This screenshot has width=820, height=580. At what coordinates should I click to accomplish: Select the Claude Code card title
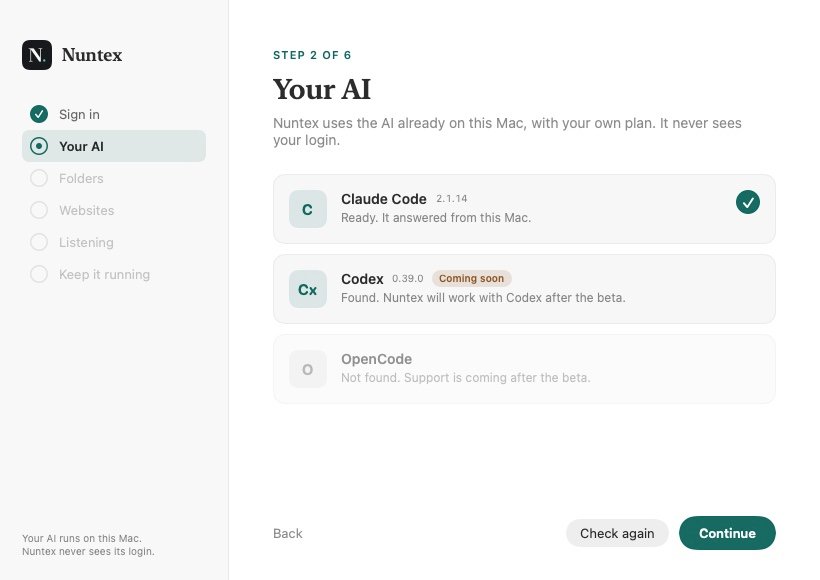(384, 199)
